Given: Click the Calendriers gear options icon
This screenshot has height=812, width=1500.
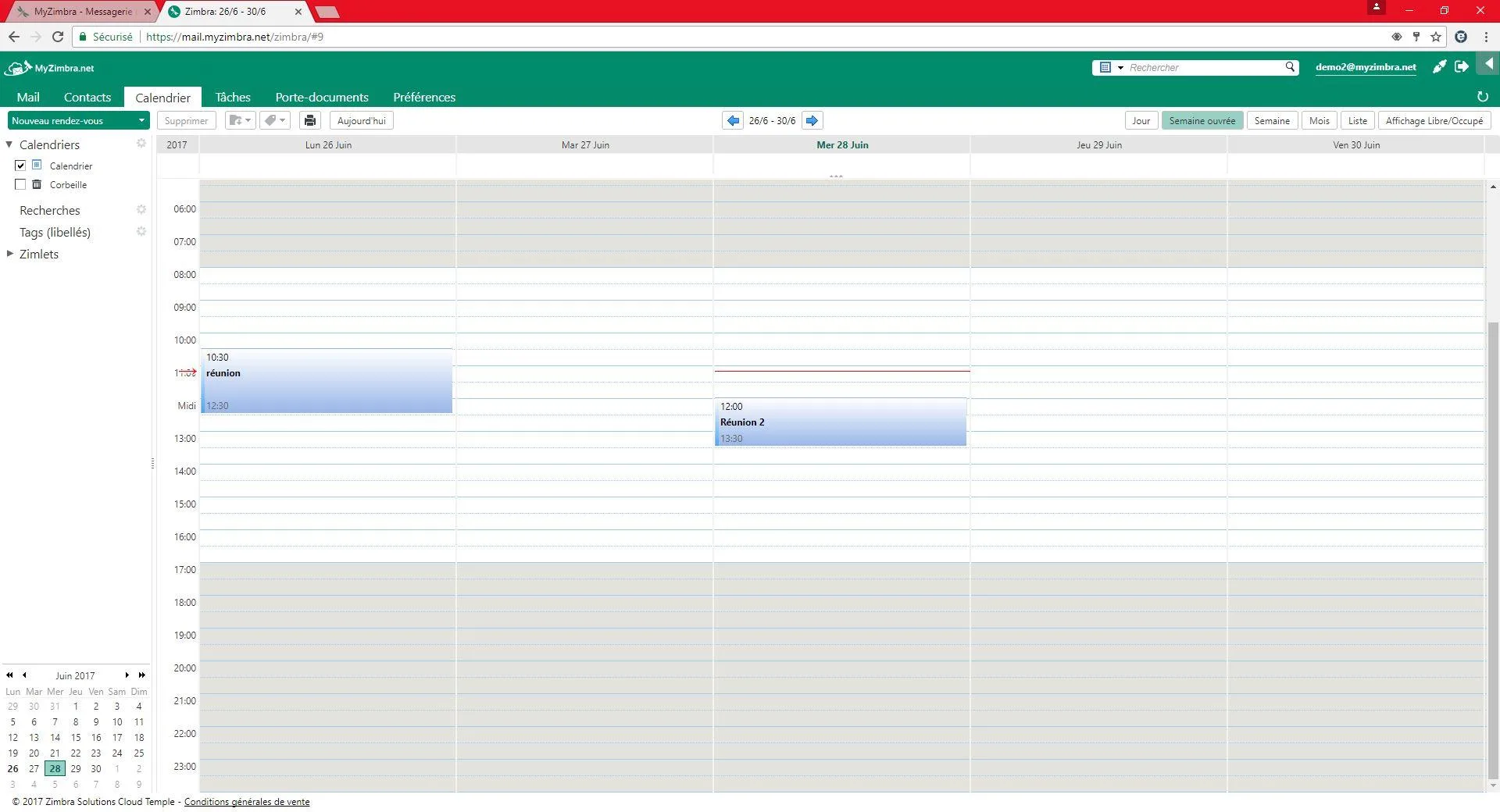Looking at the screenshot, I should 141,144.
